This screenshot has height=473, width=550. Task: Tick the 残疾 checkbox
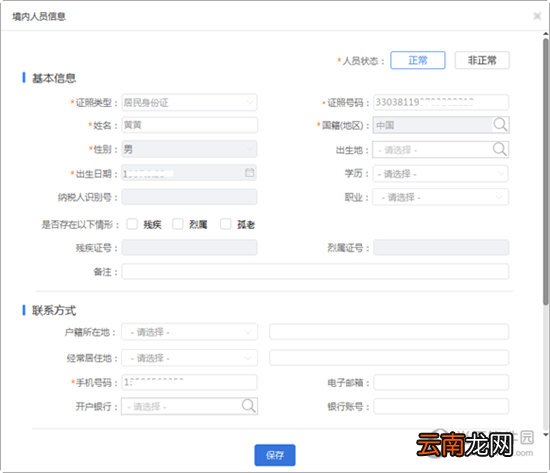[132, 224]
